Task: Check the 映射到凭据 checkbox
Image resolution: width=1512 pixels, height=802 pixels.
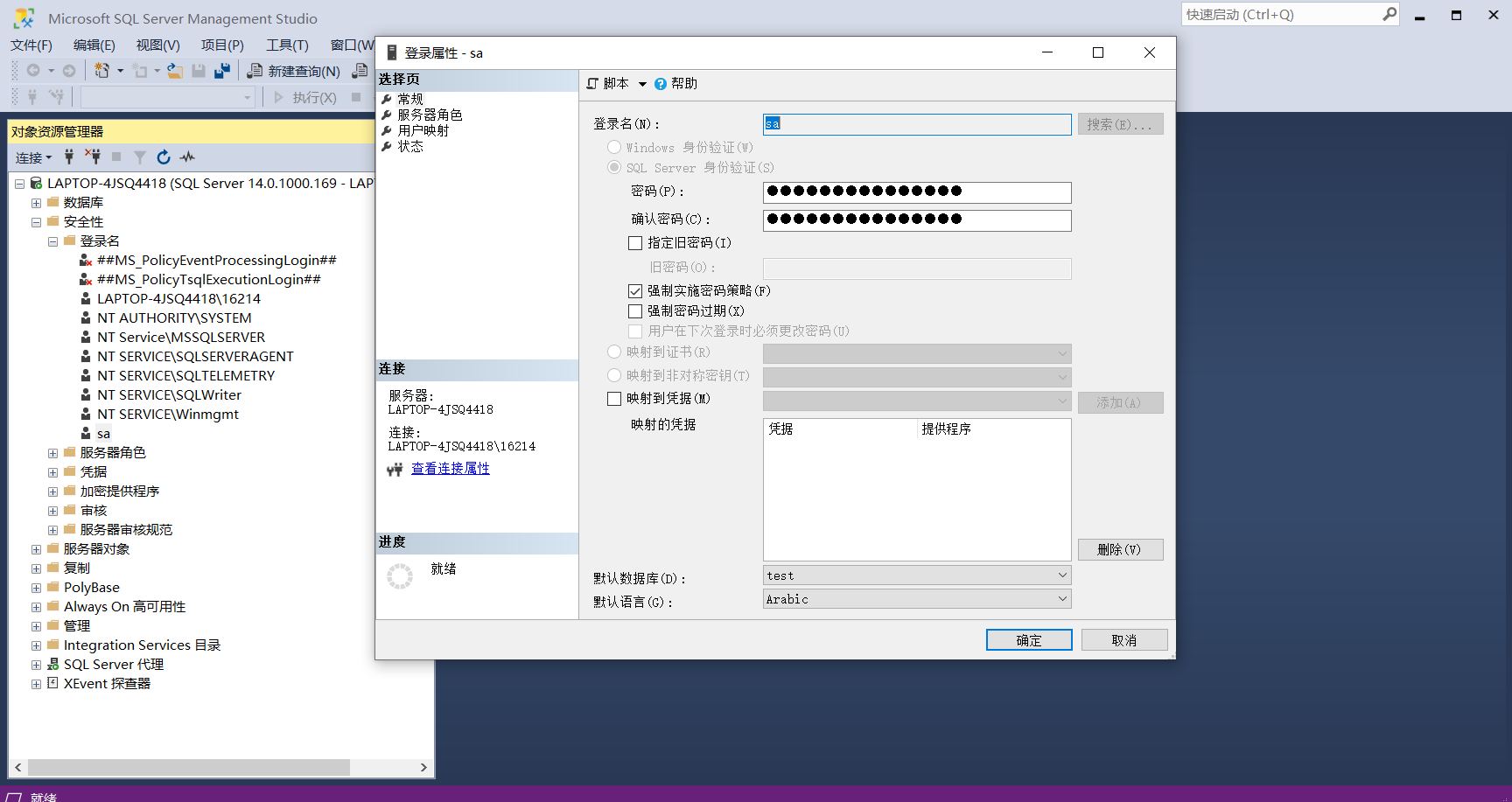Action: (x=614, y=399)
